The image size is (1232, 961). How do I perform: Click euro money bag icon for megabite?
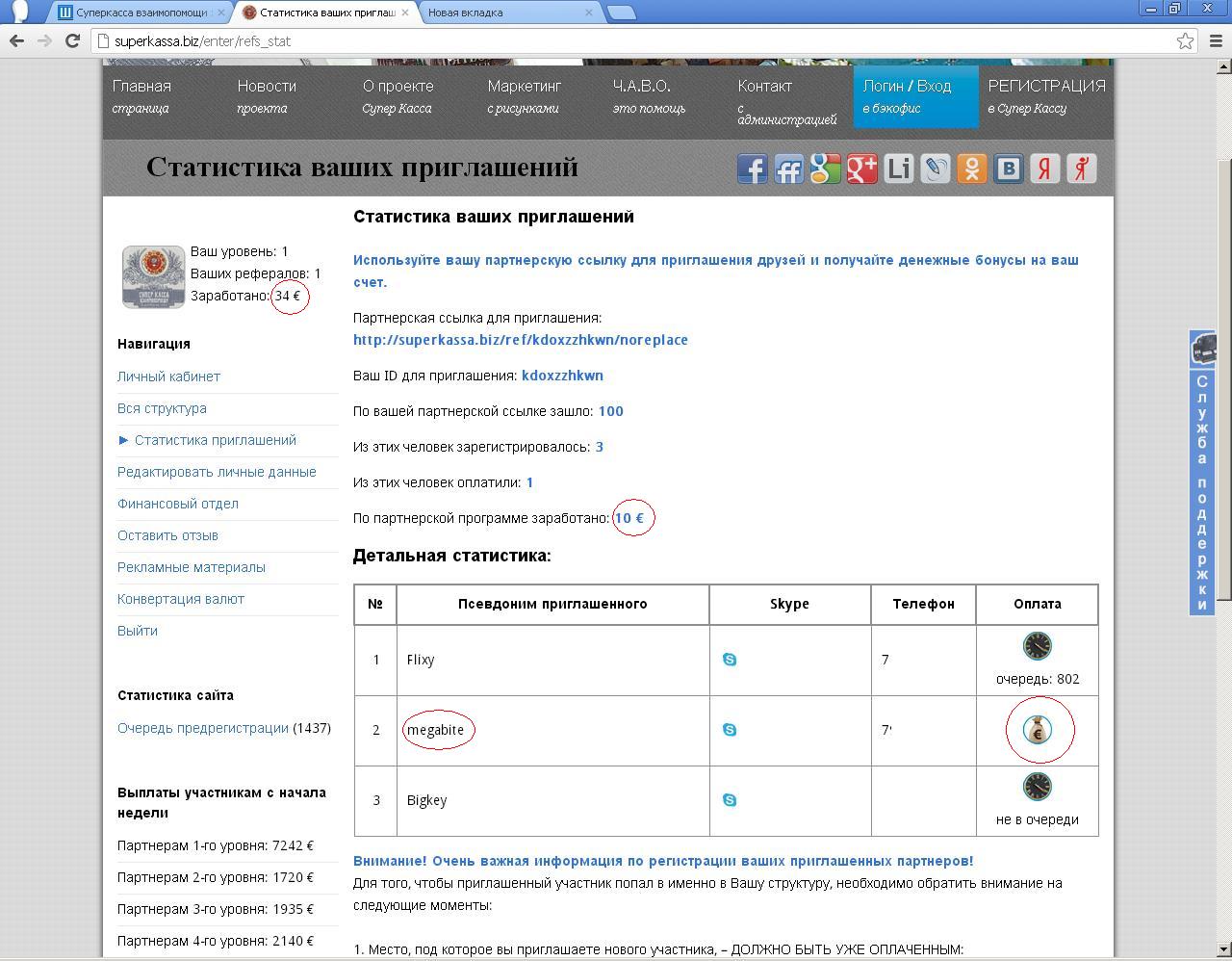1037,730
